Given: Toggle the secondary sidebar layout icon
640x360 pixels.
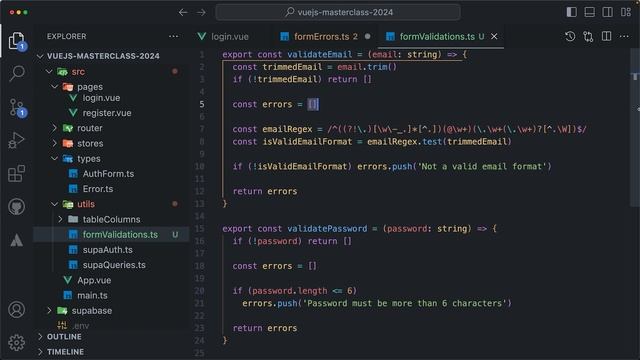Looking at the screenshot, I should click(607, 12).
